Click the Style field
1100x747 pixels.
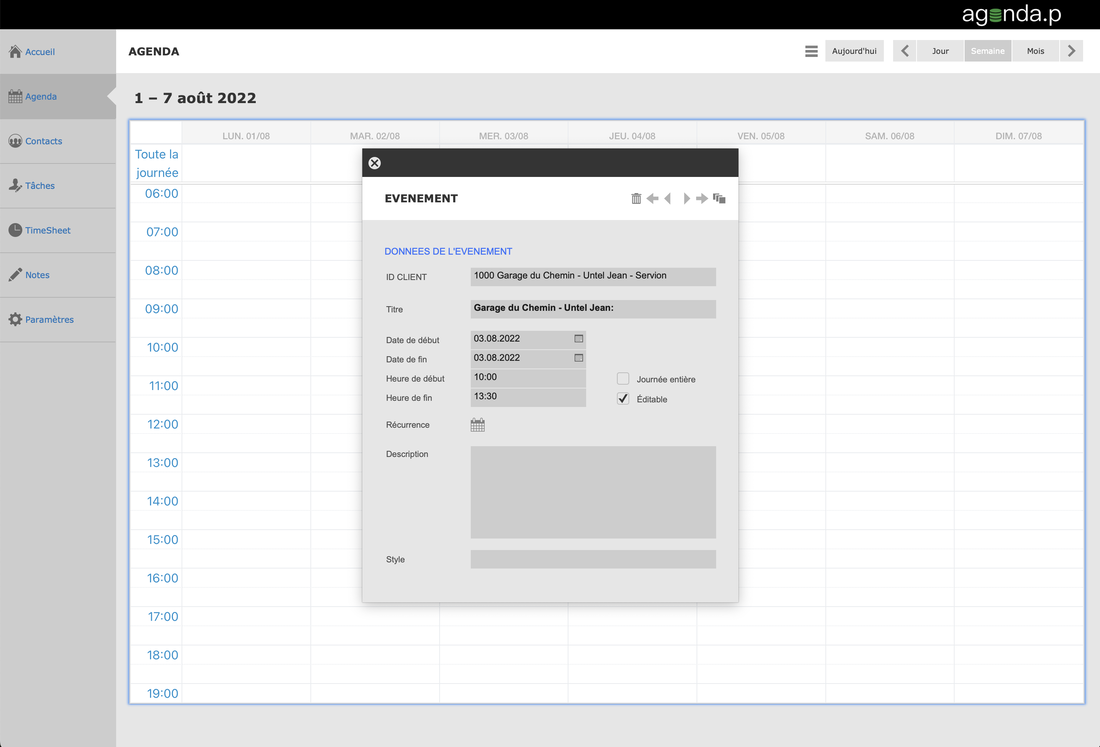593,559
